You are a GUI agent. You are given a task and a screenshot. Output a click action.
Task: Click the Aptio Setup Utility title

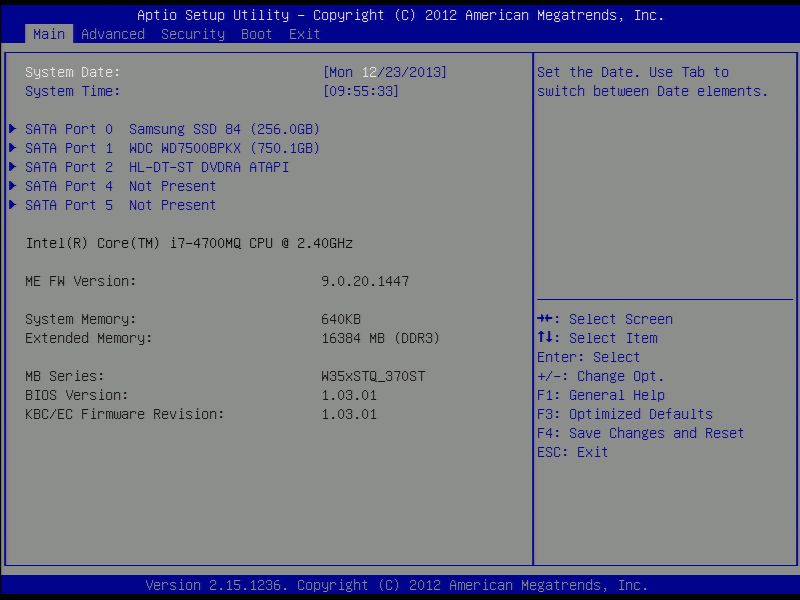tap(401, 15)
